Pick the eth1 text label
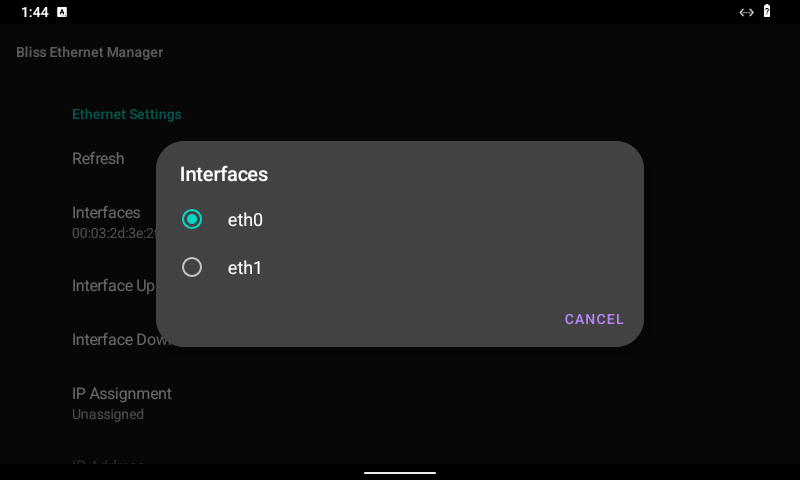800x480 pixels. (245, 268)
